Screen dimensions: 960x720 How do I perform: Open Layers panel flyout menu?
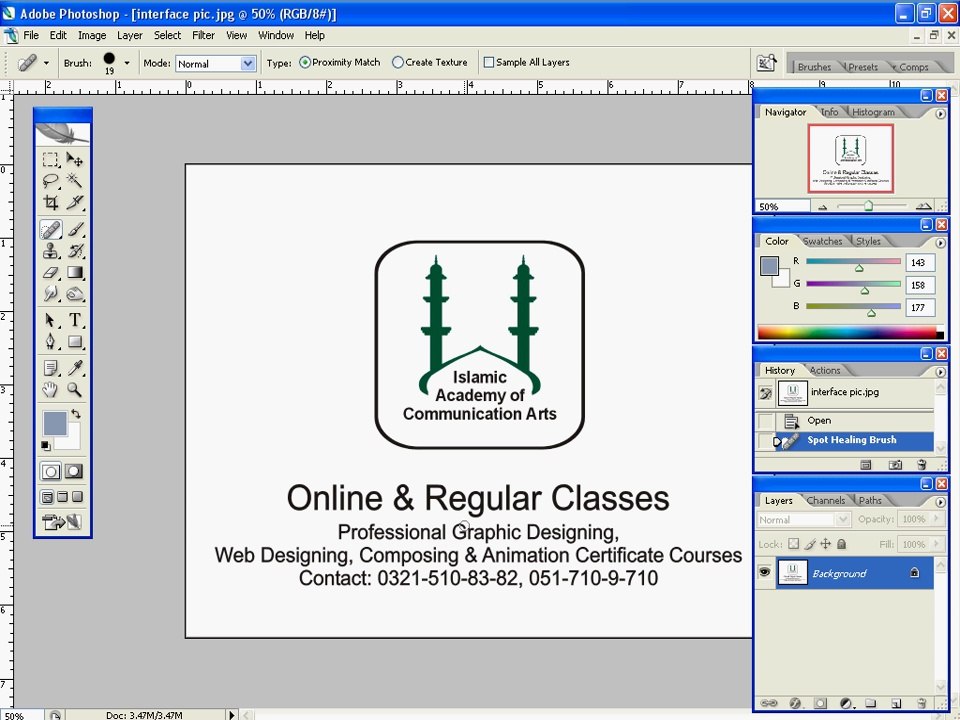pos(940,502)
